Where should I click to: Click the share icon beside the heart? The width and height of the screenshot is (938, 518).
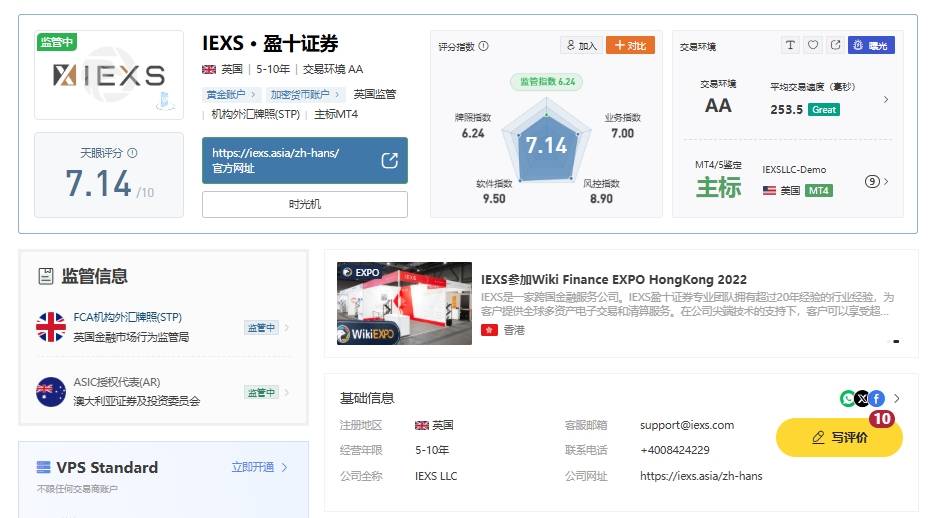click(x=835, y=45)
